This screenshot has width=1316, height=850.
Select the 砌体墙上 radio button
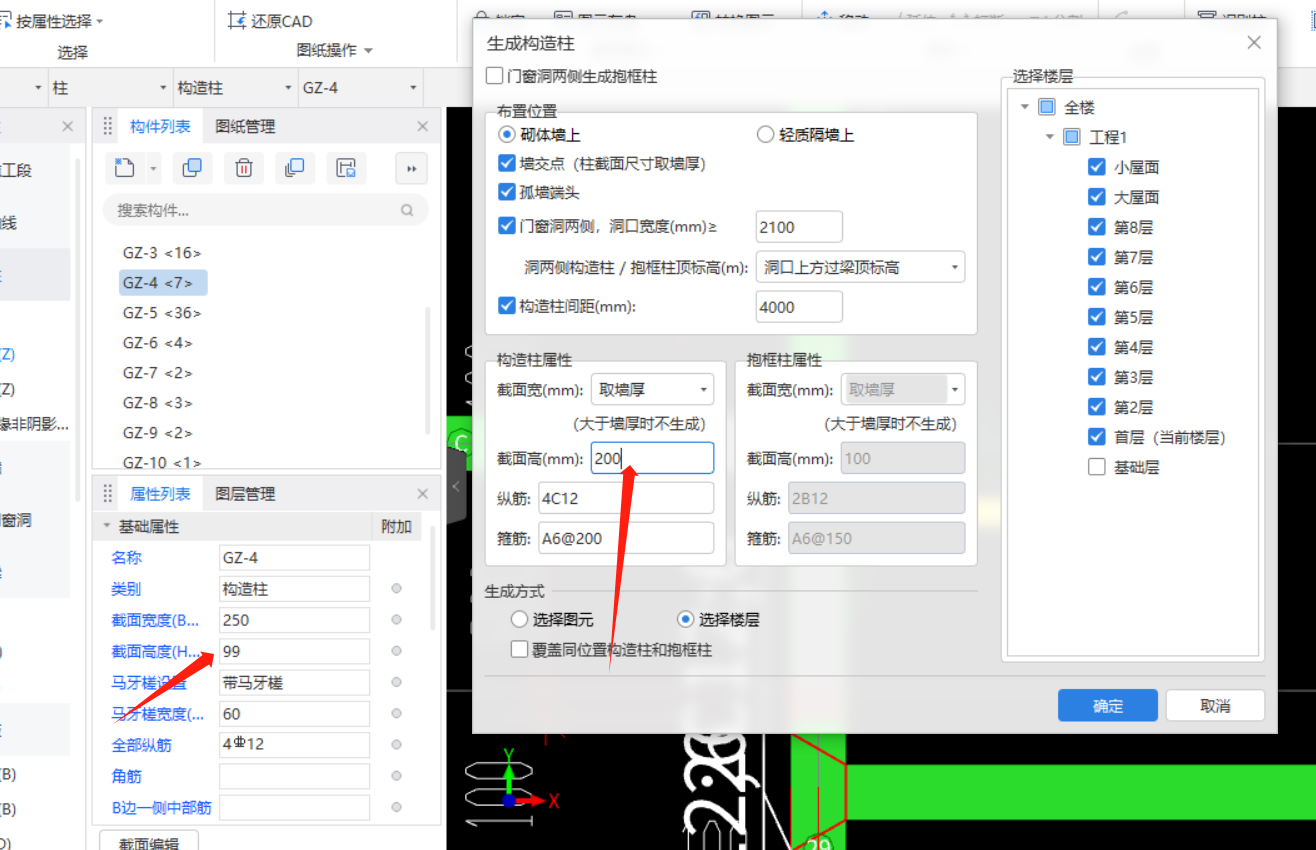506,134
